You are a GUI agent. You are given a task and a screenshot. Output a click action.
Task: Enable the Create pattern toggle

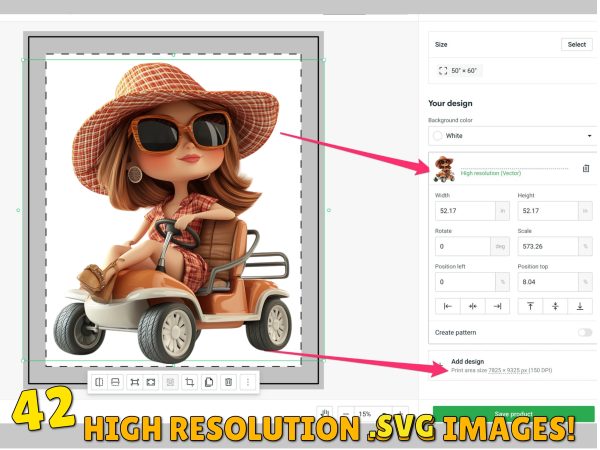tap(584, 332)
